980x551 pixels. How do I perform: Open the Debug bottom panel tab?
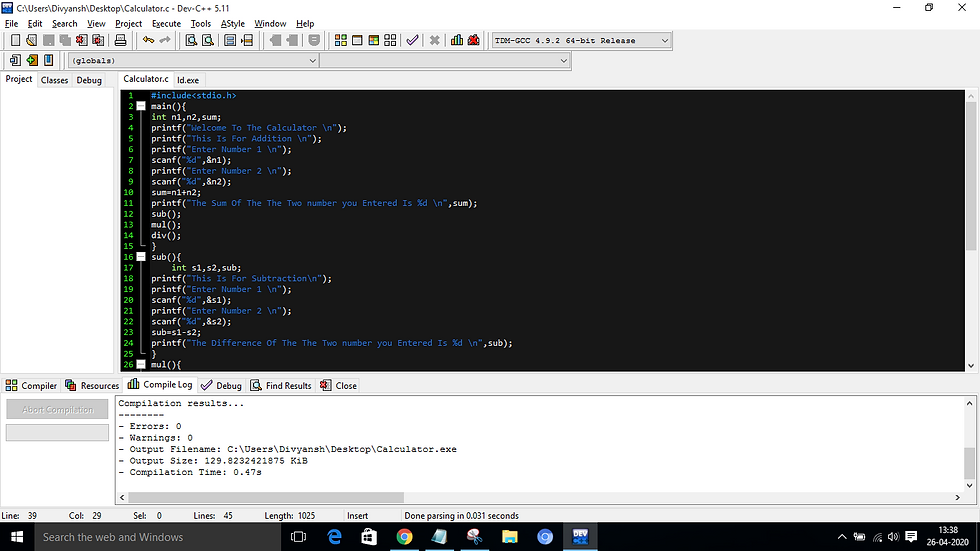pos(221,385)
